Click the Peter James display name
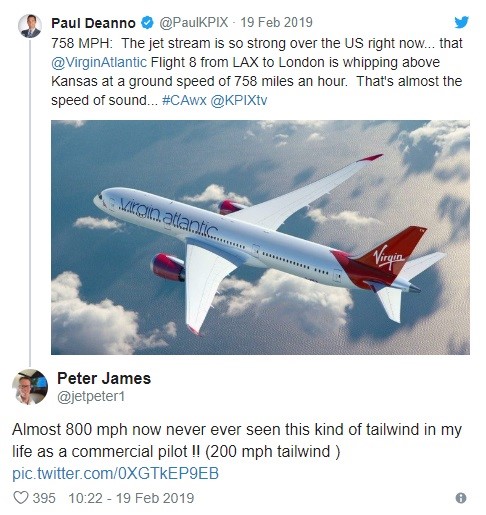This screenshot has height=515, width=486. pos(104,378)
